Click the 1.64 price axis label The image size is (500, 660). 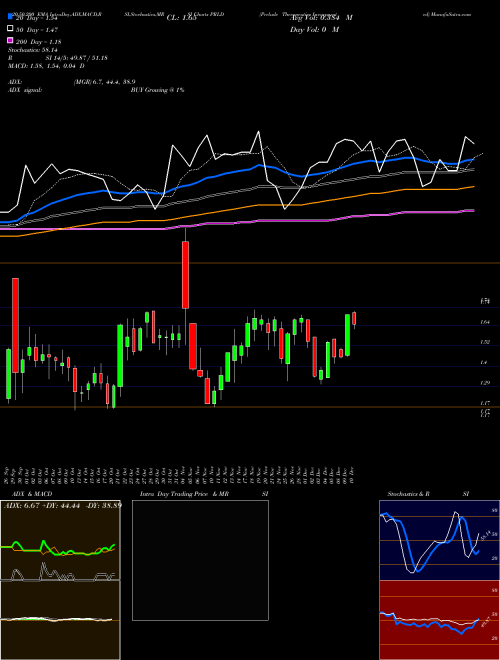click(x=485, y=322)
